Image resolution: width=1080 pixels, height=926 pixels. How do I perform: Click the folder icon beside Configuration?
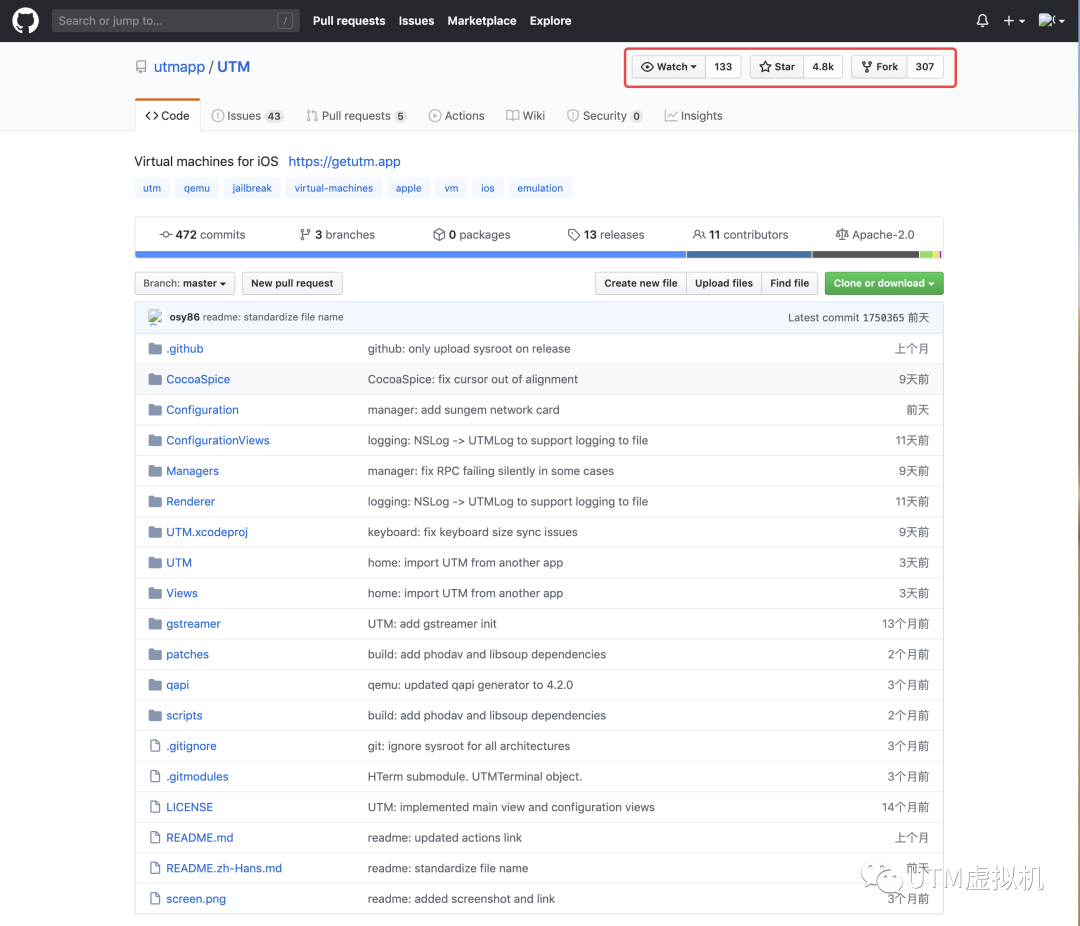(x=155, y=410)
